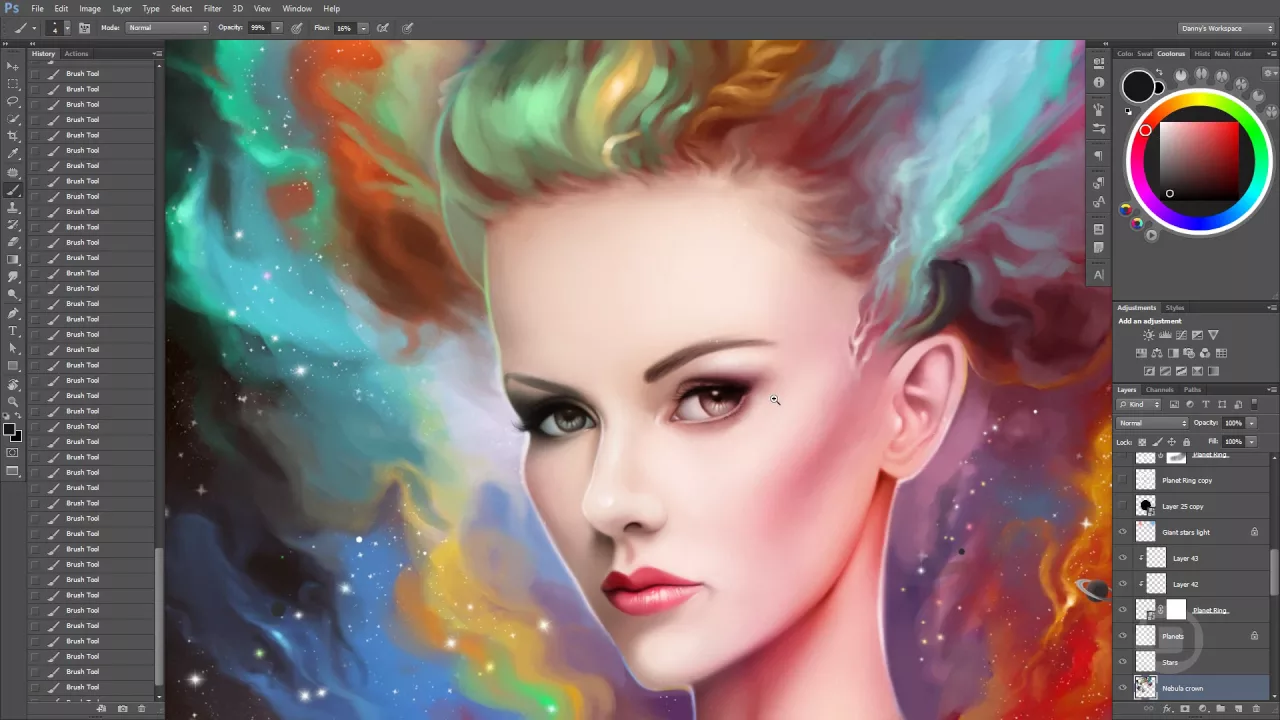Switch to the Paths tab

pyautogui.click(x=1192, y=389)
